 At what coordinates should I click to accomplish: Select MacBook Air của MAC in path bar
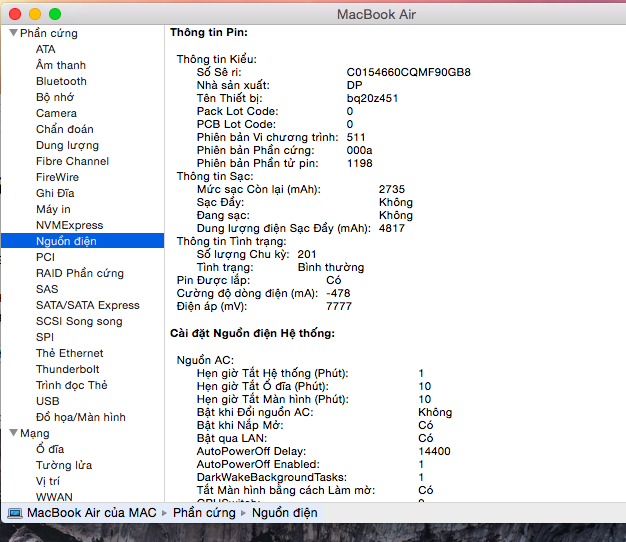point(91,512)
